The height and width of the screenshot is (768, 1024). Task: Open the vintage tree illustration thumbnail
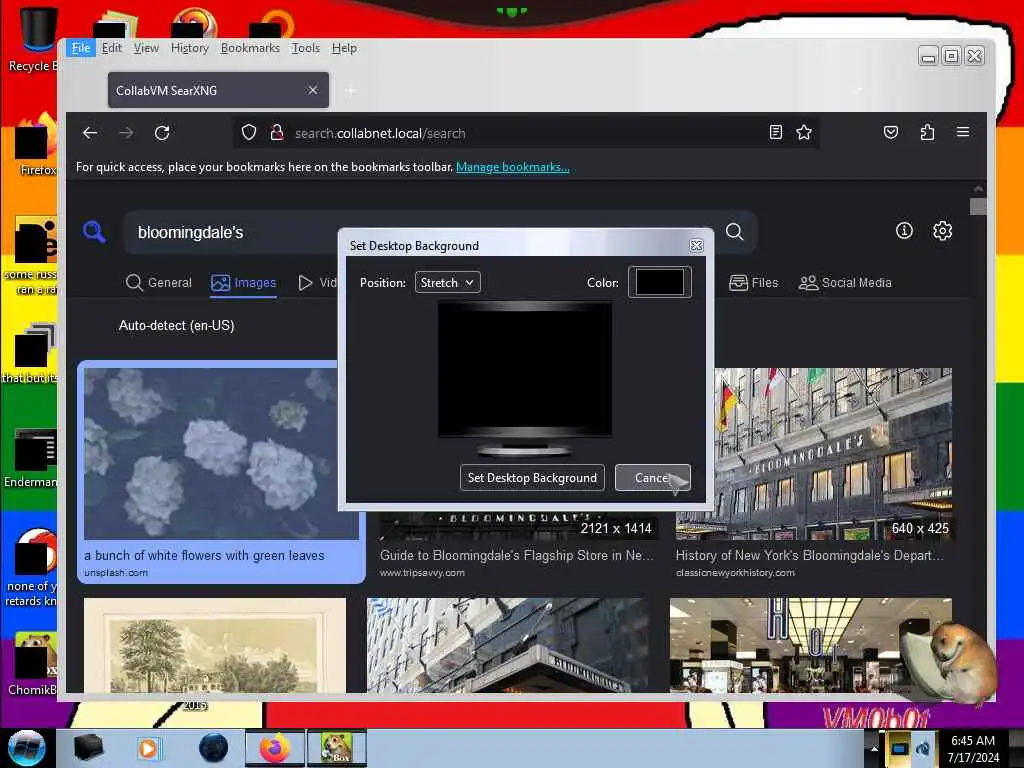(x=215, y=645)
